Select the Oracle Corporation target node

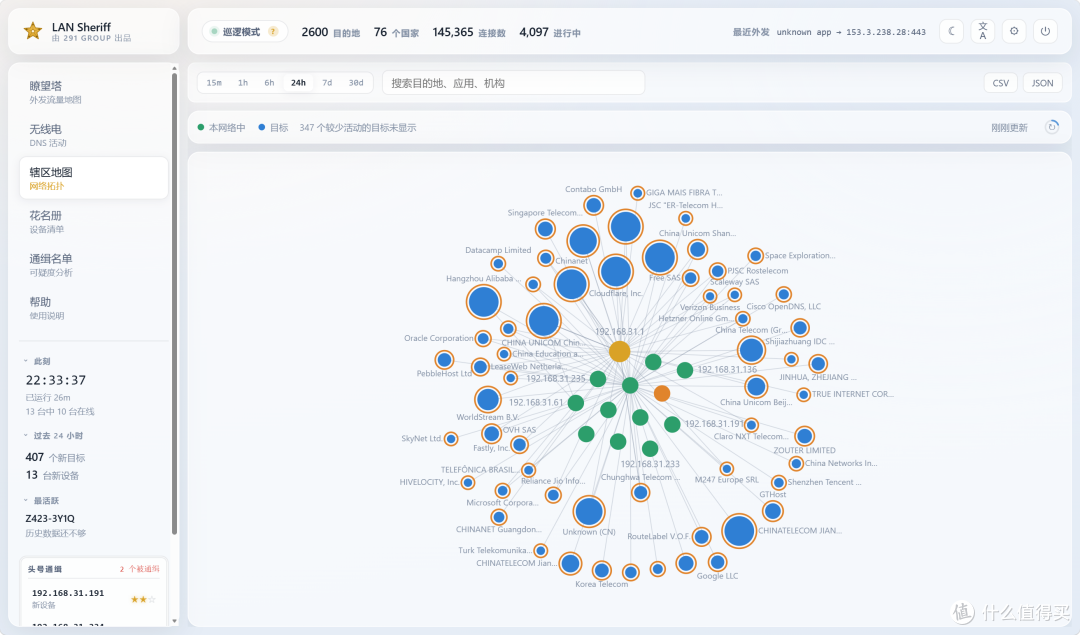pos(484,338)
